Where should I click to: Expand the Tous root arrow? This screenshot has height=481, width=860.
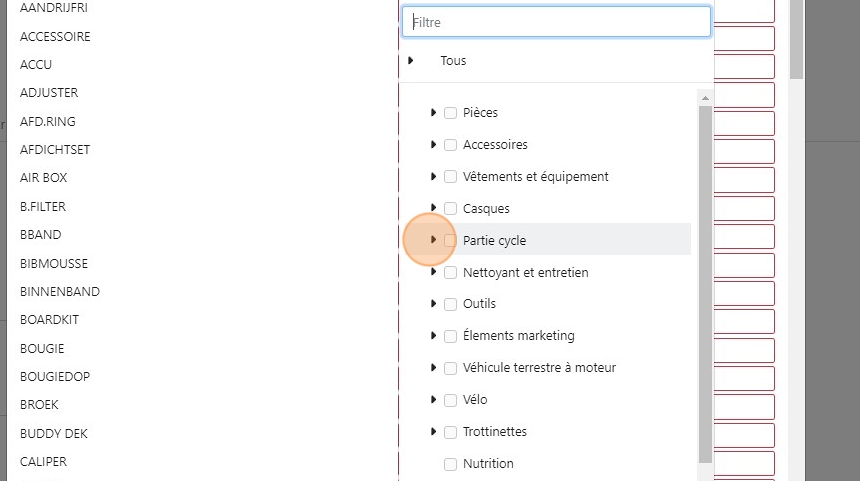tap(411, 61)
